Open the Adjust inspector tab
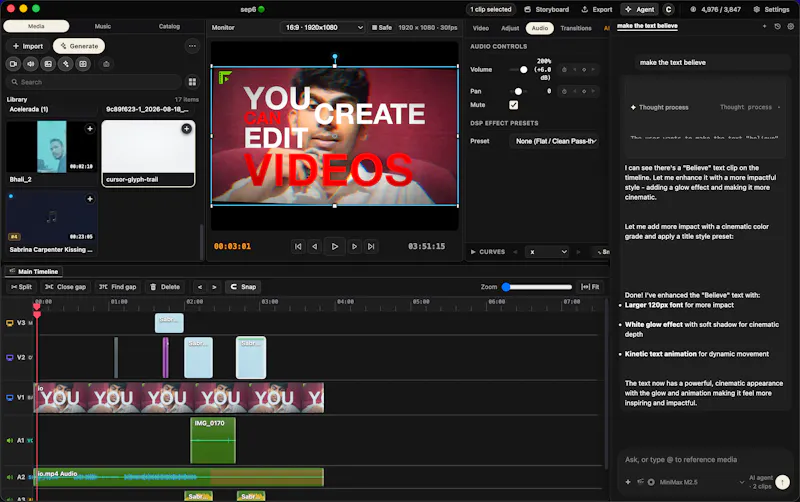The image size is (800, 502). (x=510, y=28)
